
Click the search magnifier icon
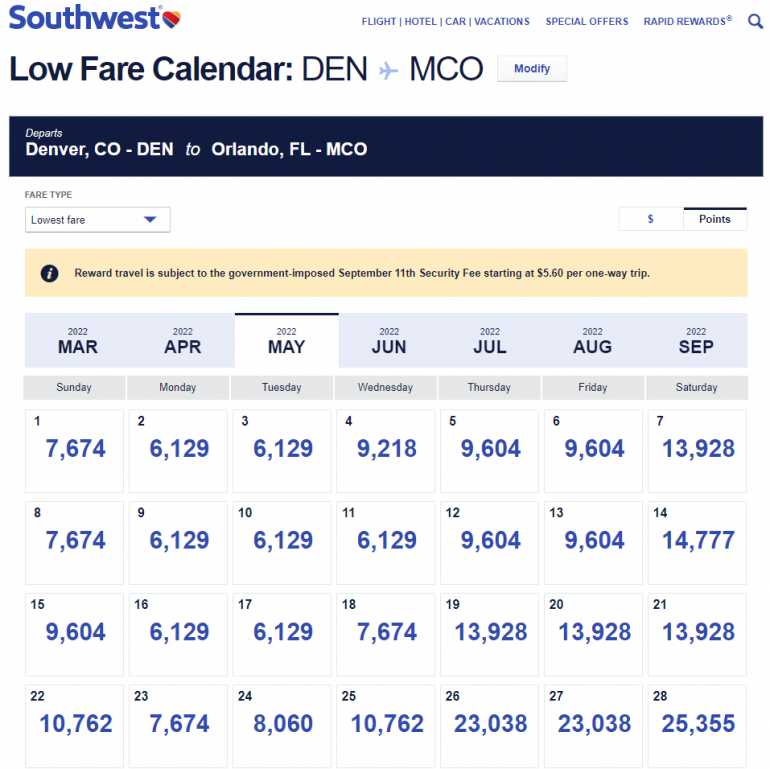pos(755,21)
